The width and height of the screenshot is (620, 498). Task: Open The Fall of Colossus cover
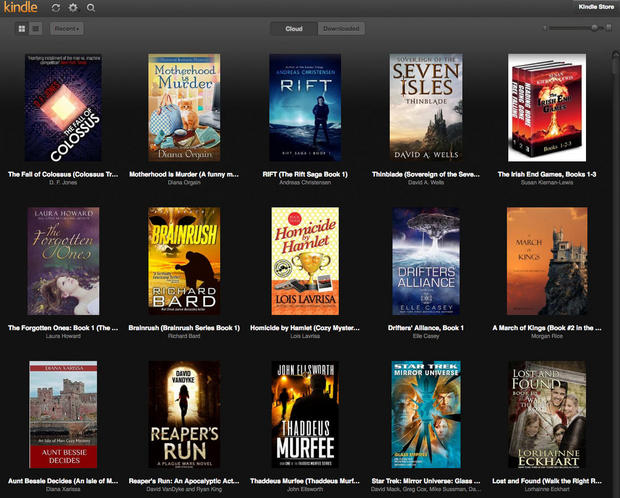click(63, 108)
